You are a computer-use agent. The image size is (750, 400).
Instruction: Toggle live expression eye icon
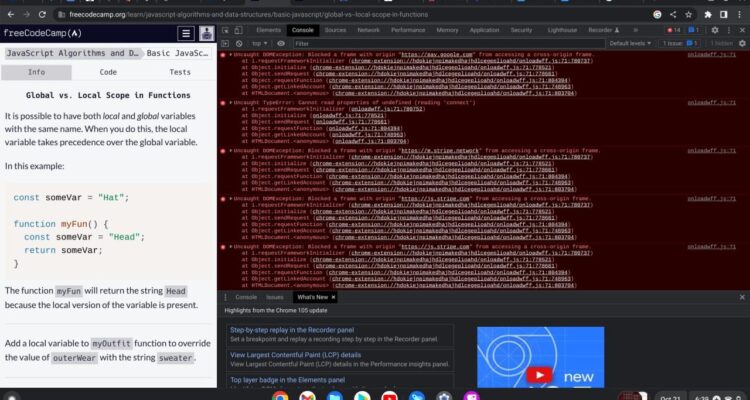(281, 44)
